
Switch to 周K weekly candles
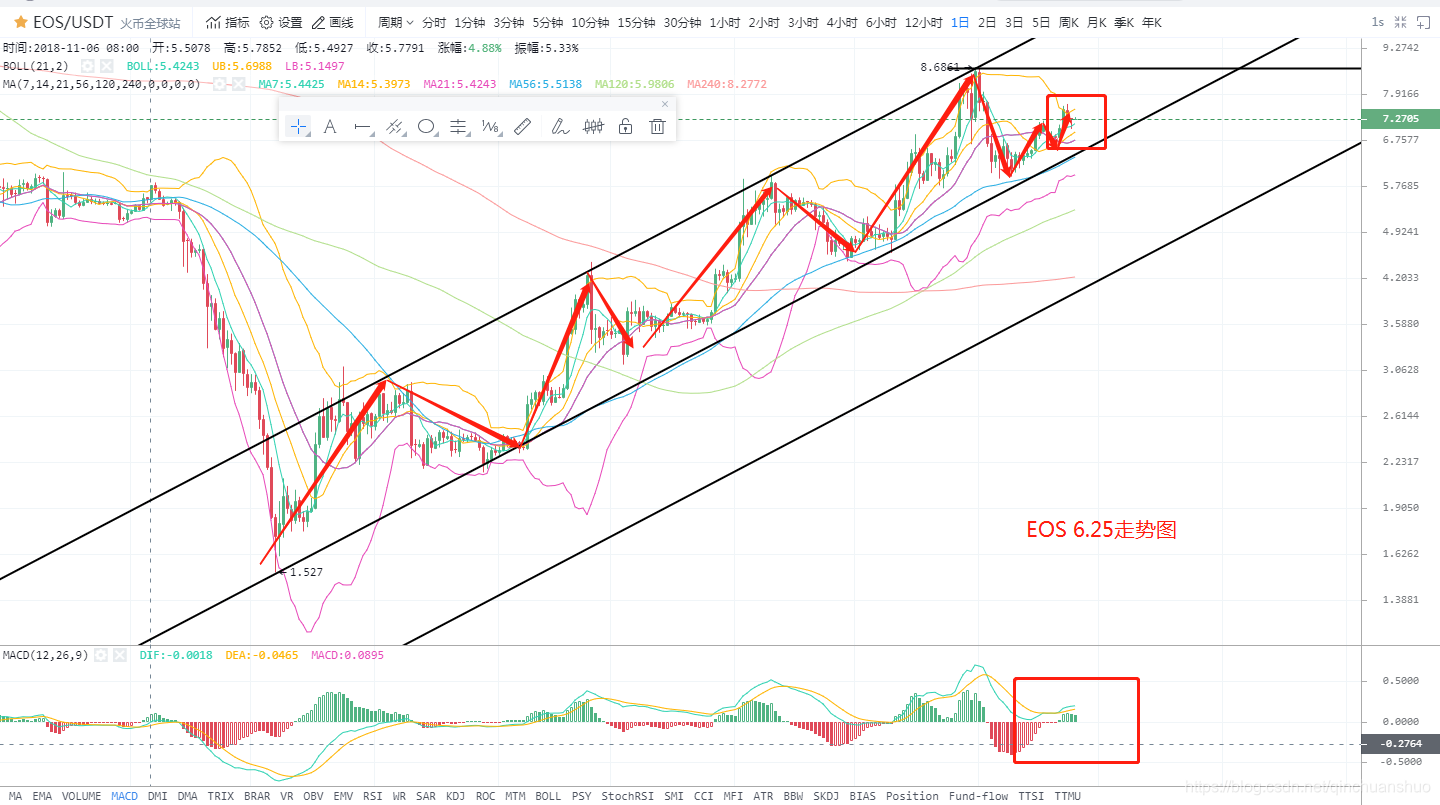(1068, 22)
